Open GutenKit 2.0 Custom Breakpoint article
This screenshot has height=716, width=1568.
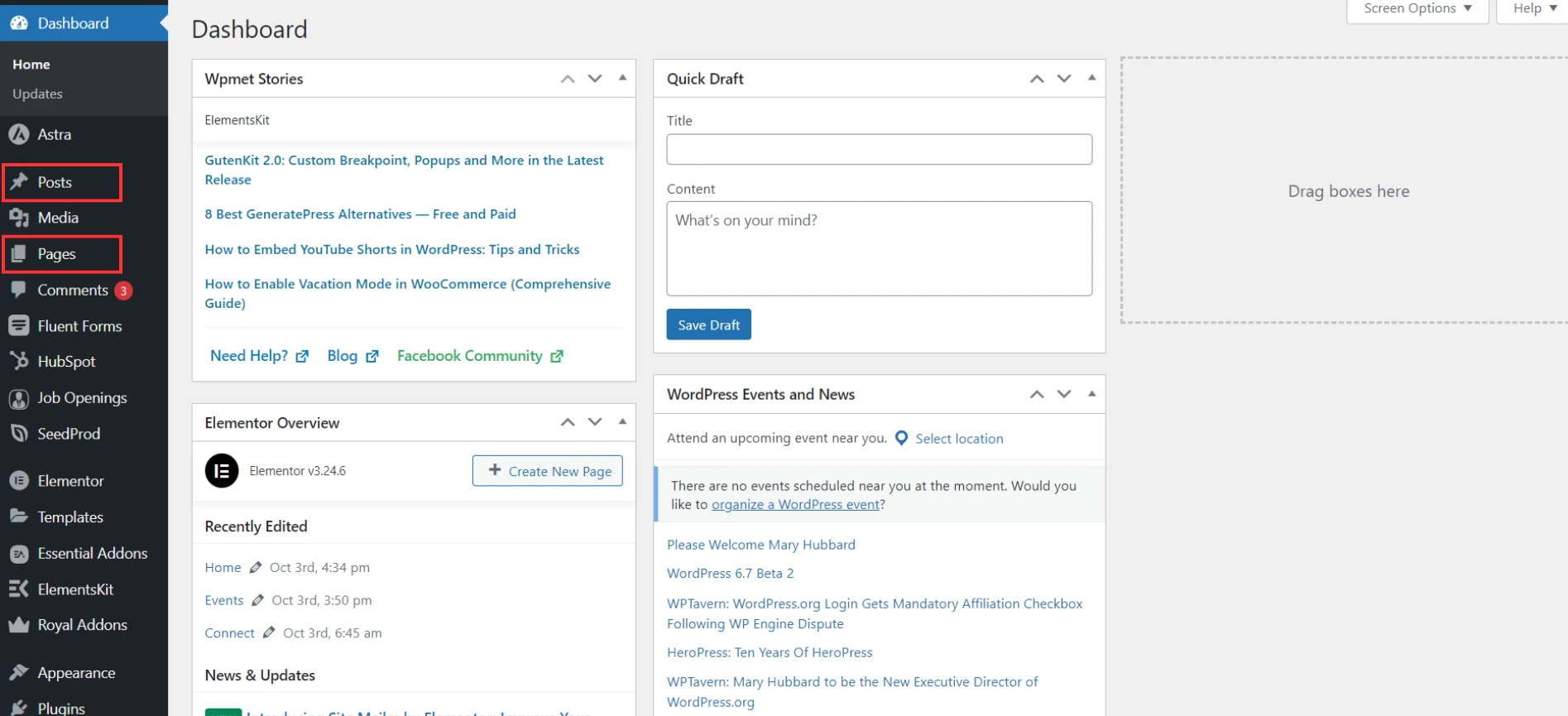[404, 170]
